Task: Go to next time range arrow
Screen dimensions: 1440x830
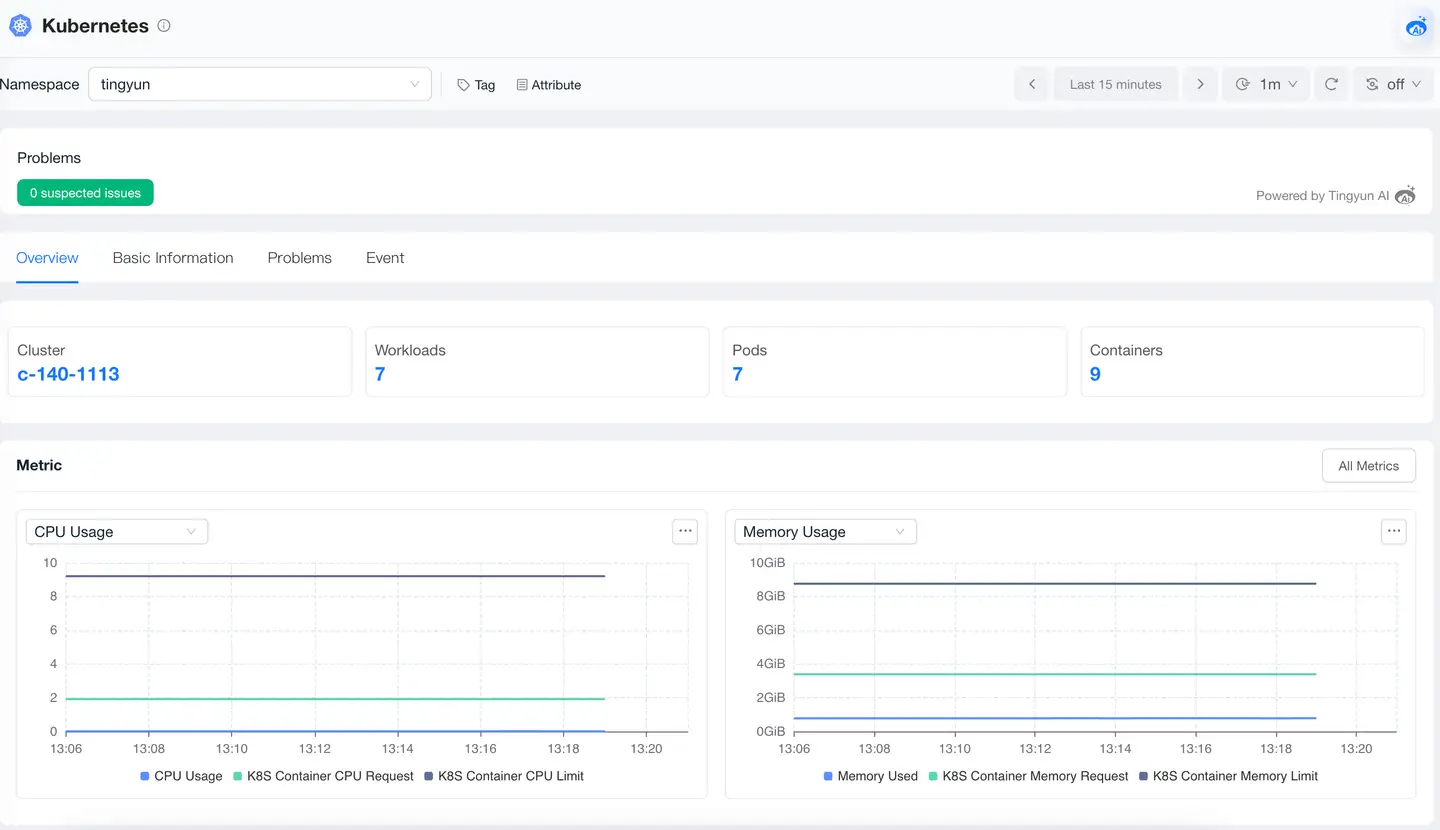Action: click(x=1200, y=85)
